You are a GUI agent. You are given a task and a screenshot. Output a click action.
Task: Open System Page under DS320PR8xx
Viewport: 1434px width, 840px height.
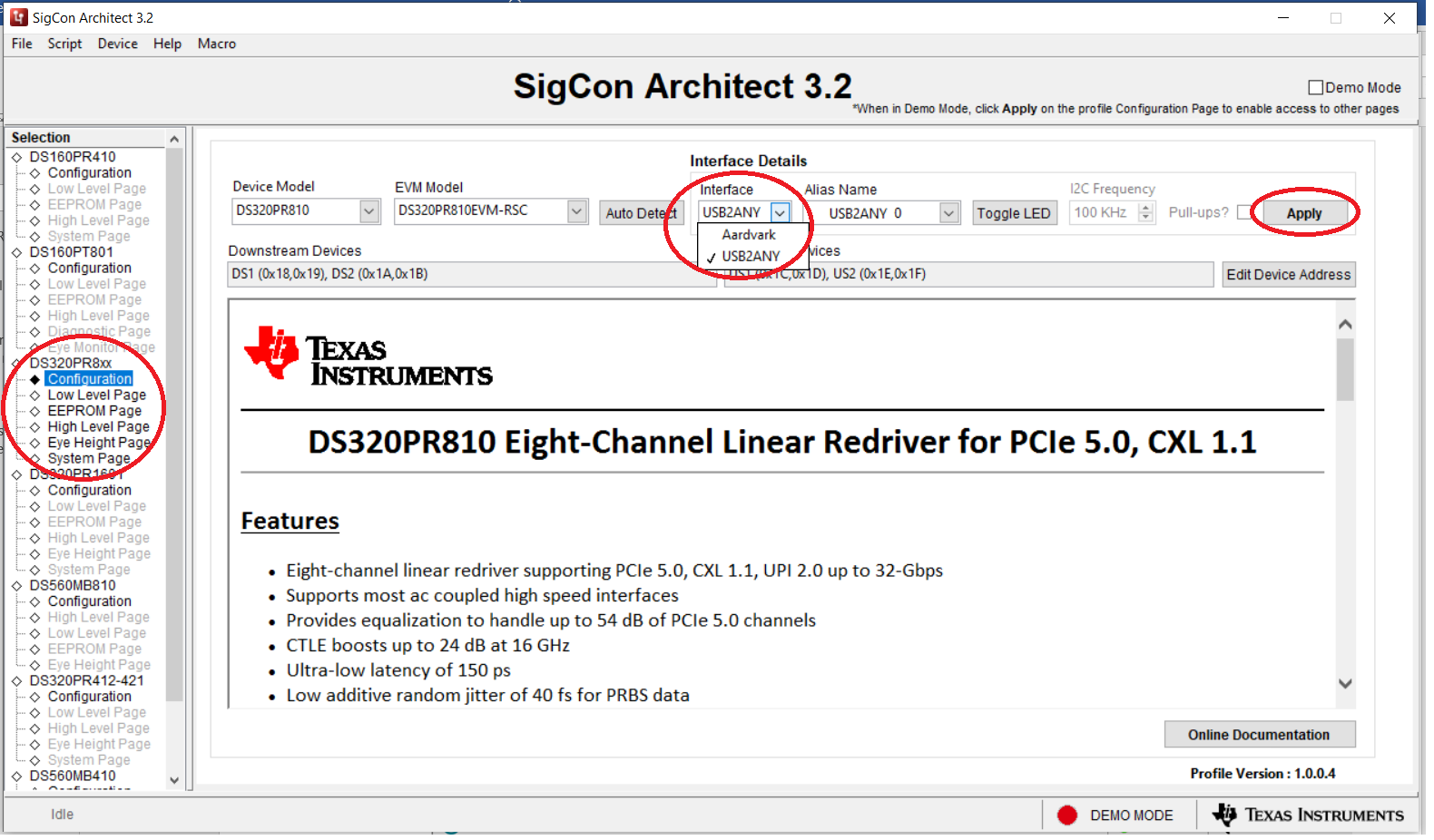coord(89,459)
